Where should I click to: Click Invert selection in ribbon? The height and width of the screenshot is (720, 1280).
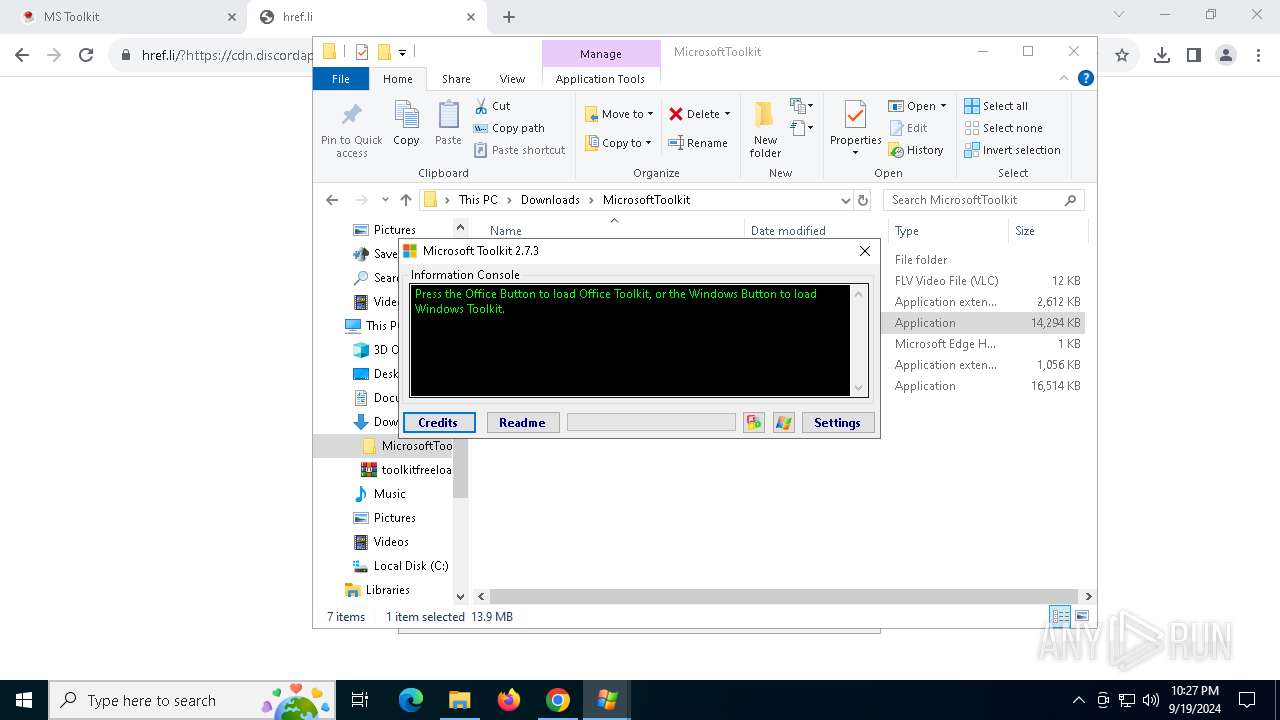coord(1012,150)
